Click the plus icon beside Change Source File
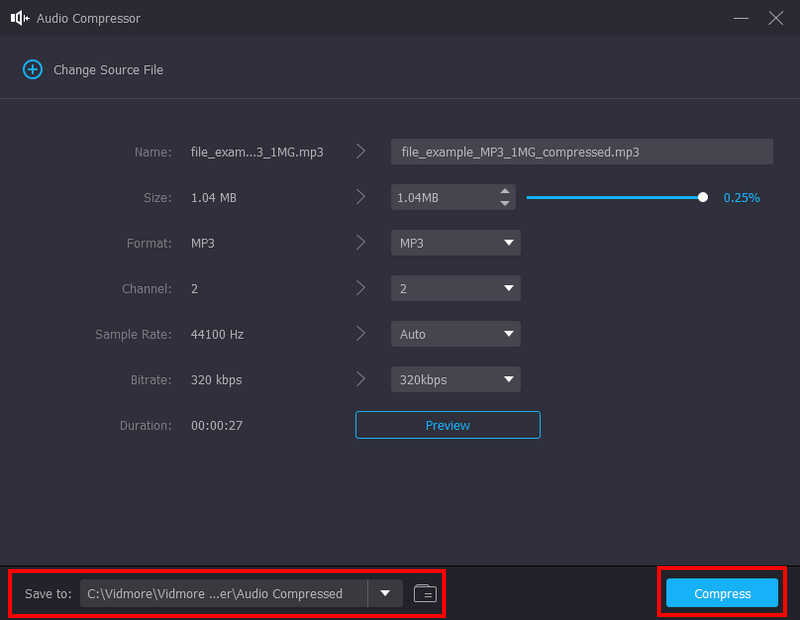The width and height of the screenshot is (800, 620). point(32,69)
